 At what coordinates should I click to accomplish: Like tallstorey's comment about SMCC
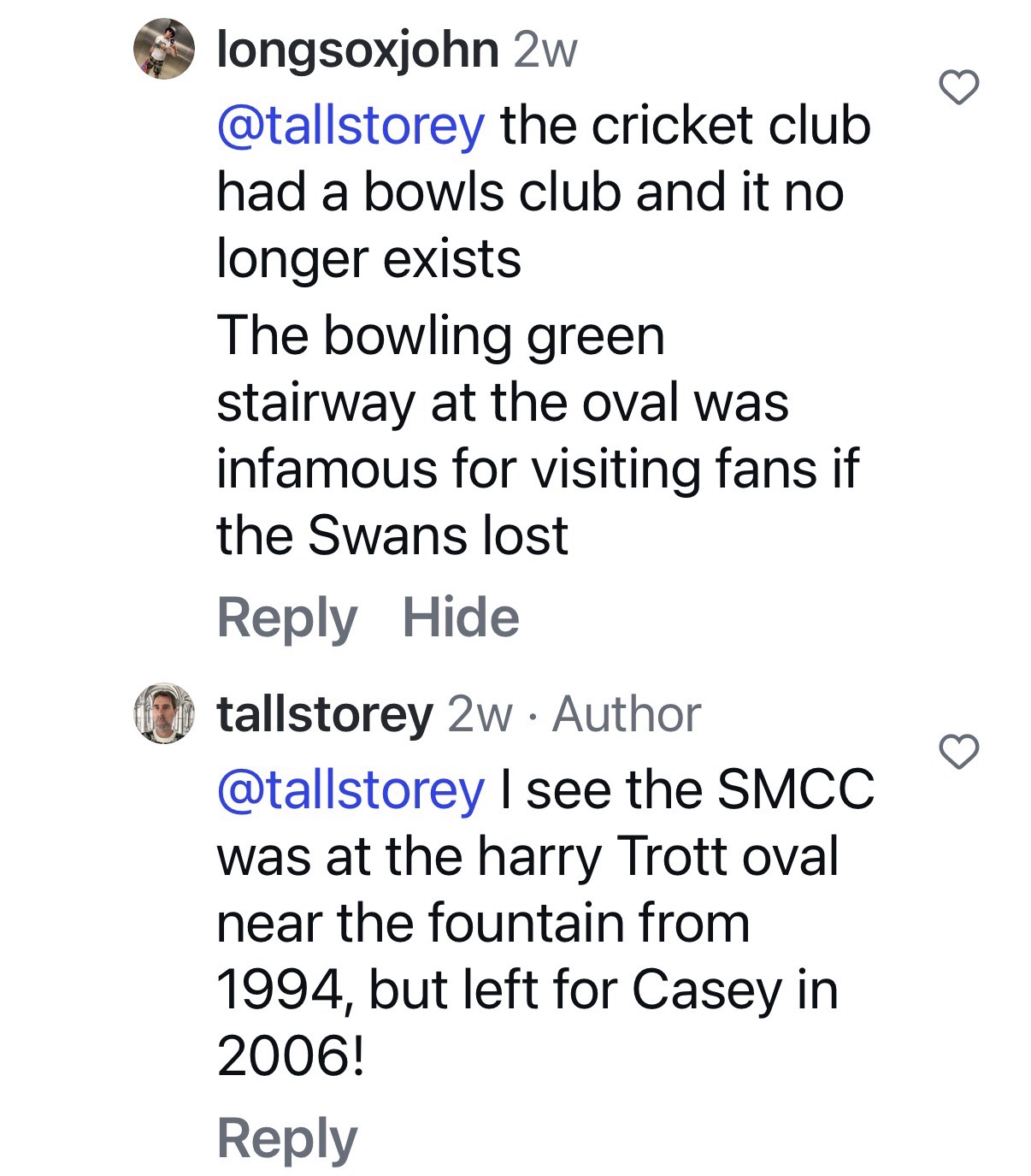958,752
